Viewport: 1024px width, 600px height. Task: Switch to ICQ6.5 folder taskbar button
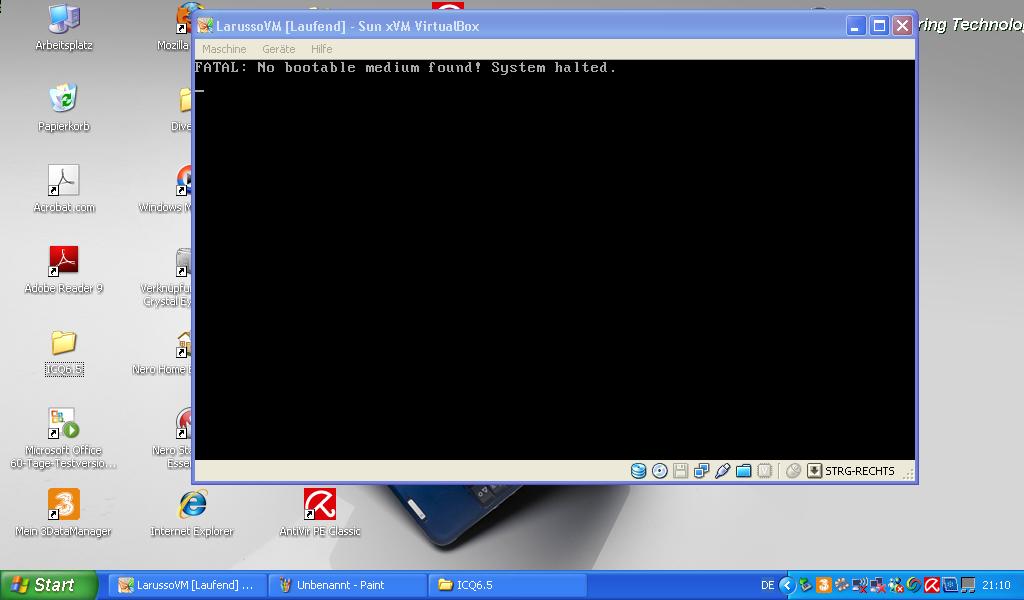507,585
